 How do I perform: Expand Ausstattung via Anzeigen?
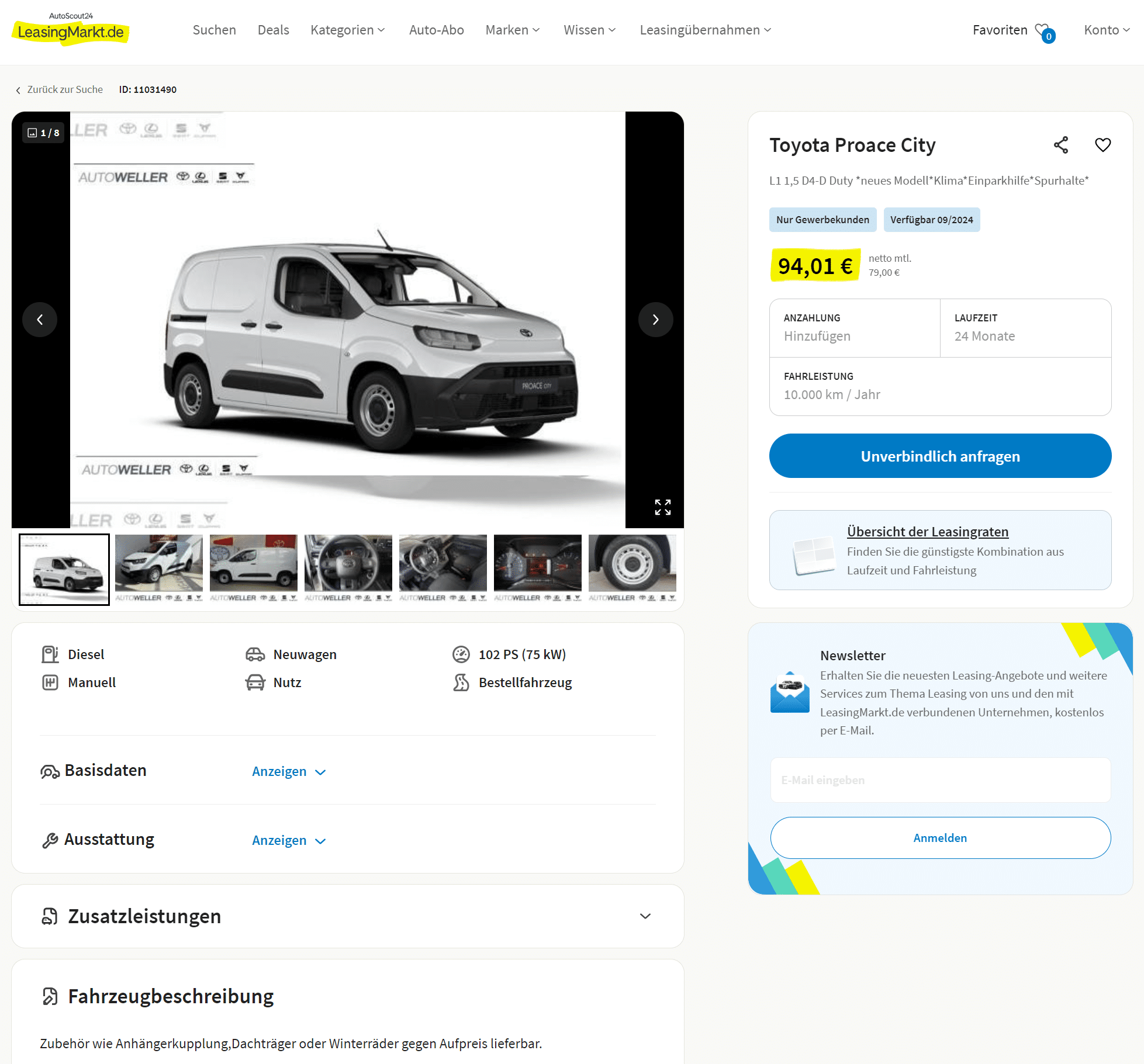click(x=289, y=840)
